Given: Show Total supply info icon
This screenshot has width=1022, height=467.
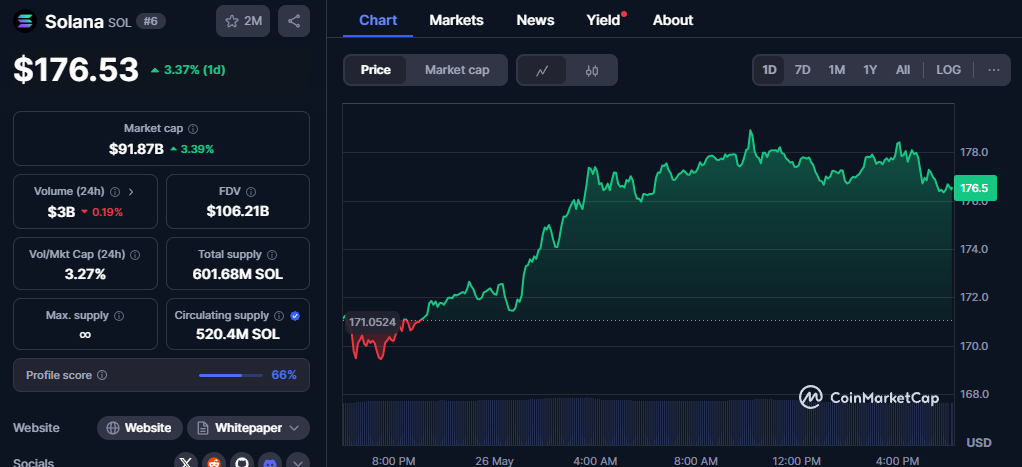Looking at the screenshot, I should click(272, 254).
